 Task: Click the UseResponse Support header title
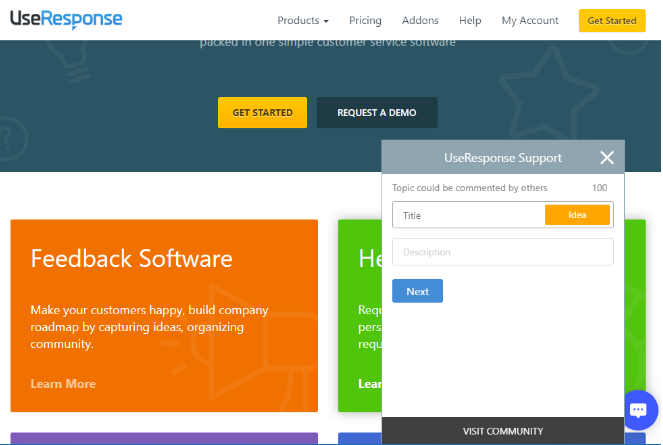point(503,158)
